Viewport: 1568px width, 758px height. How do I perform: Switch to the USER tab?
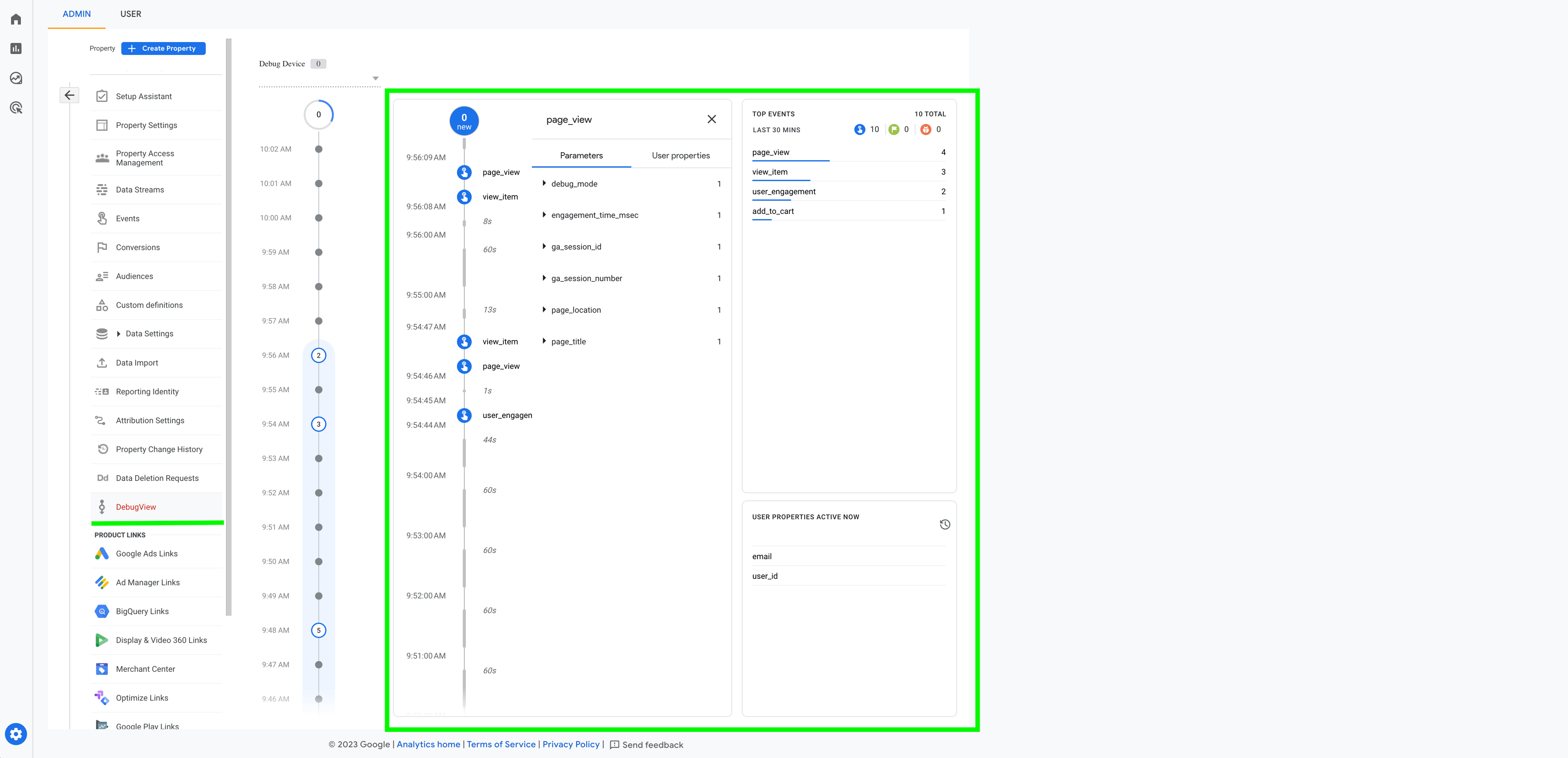pos(131,14)
